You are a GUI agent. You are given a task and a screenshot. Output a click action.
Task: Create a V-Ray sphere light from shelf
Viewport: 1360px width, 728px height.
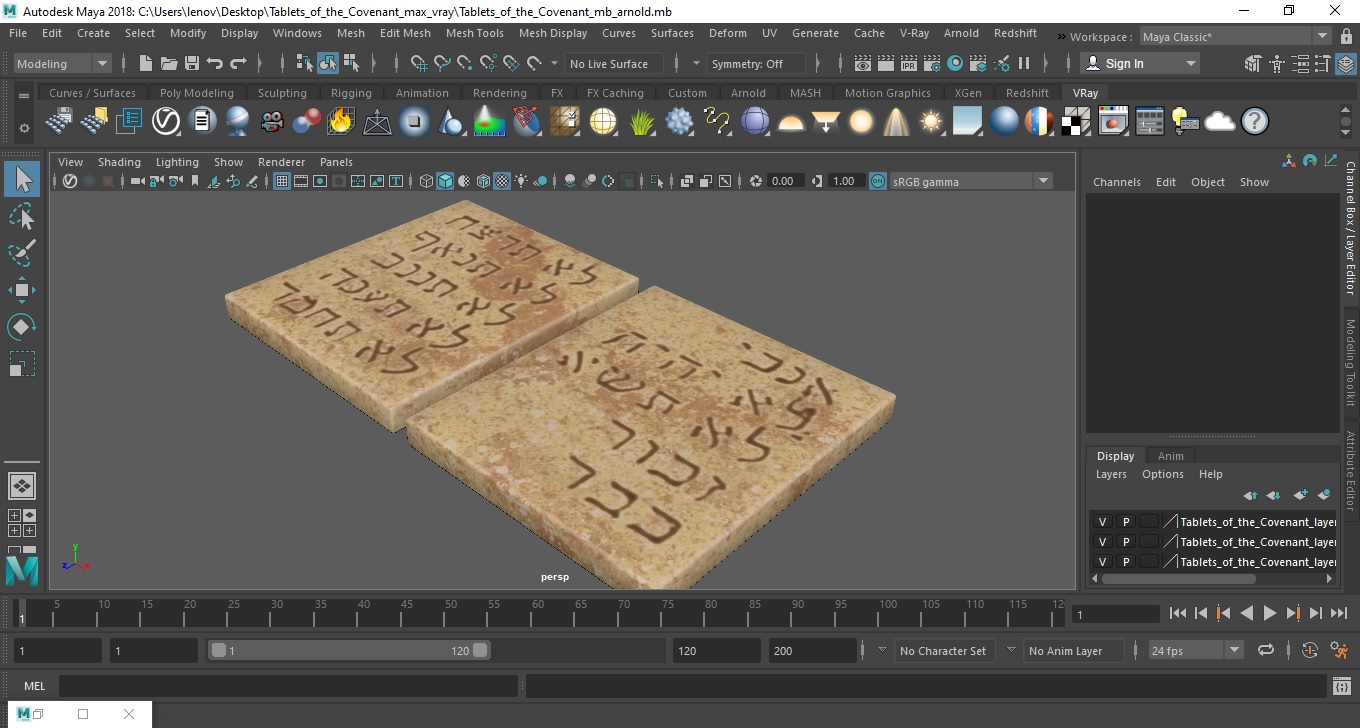tap(860, 122)
